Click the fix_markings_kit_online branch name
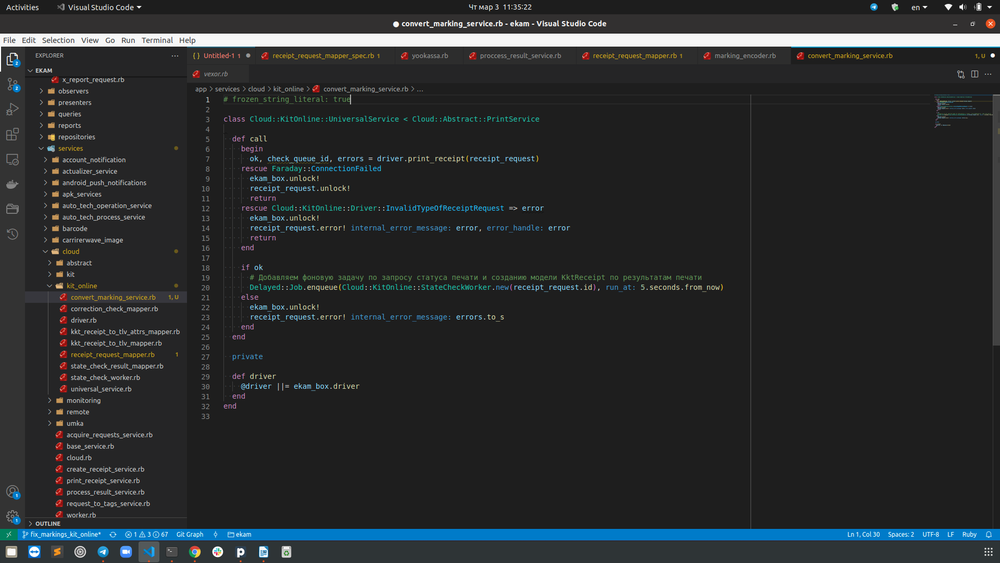Screen dimensions: 1000x563 tap(62, 535)
